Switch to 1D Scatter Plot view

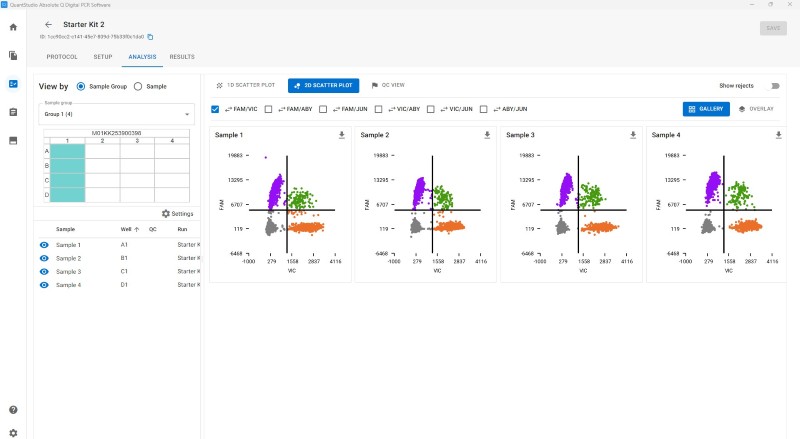coord(245,85)
